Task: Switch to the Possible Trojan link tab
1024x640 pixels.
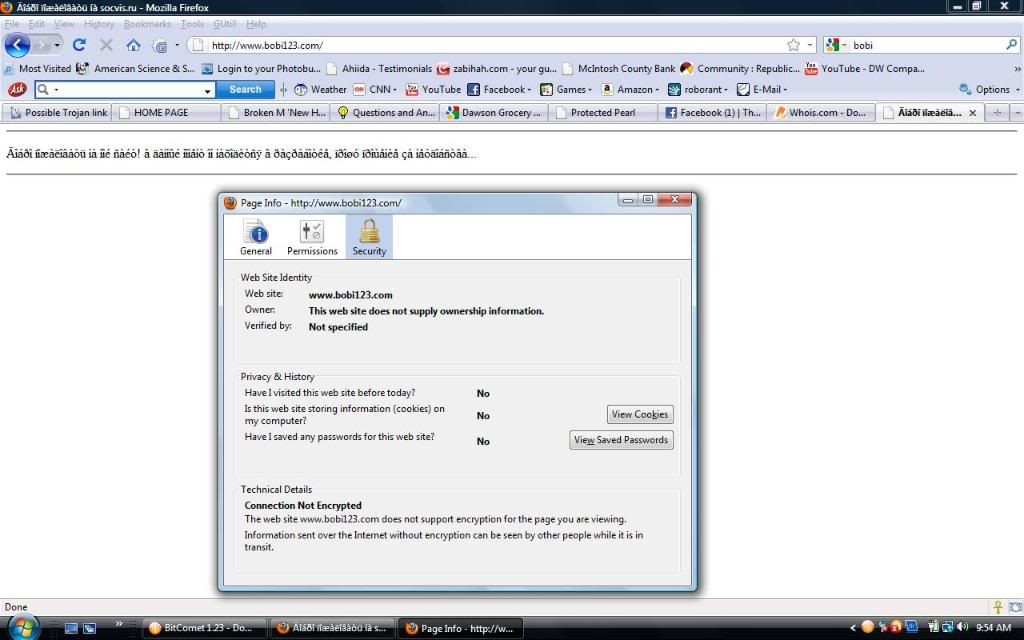Action: pyautogui.click(x=57, y=112)
